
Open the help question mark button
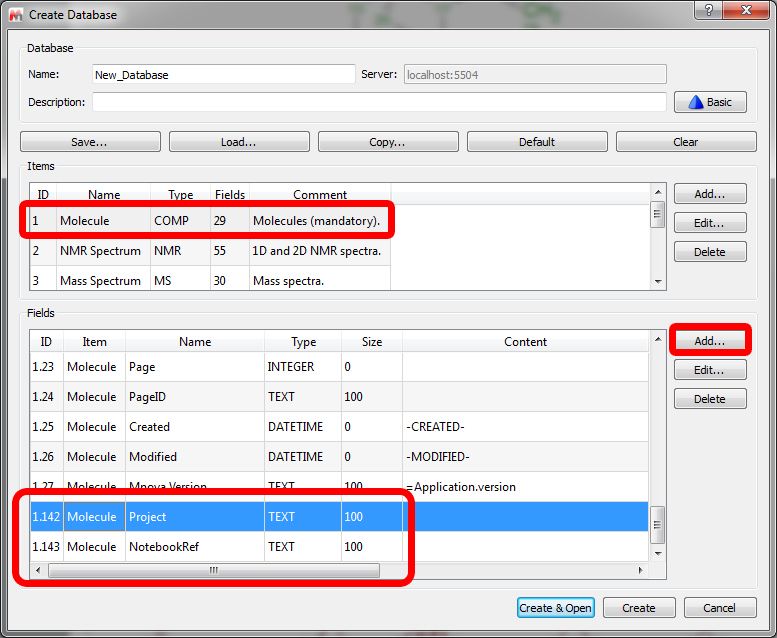pos(709,10)
